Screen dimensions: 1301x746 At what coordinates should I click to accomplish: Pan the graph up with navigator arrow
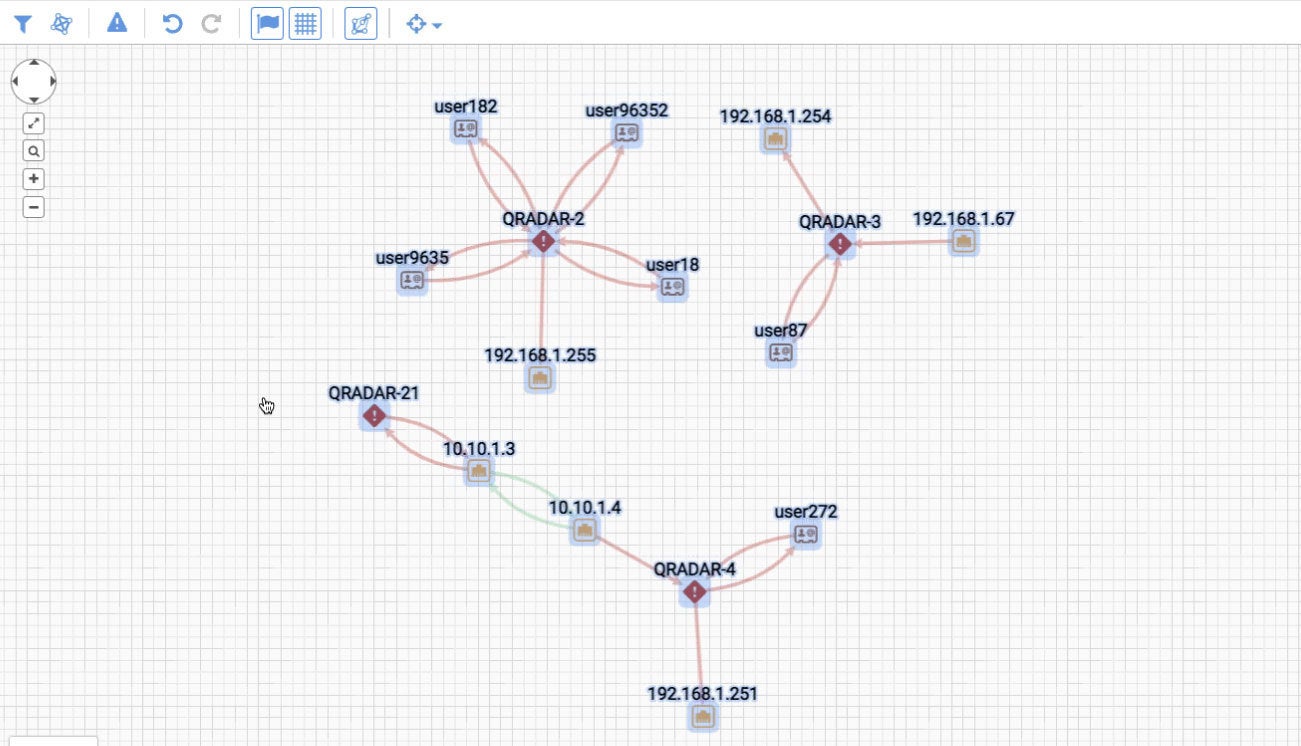tap(34, 63)
